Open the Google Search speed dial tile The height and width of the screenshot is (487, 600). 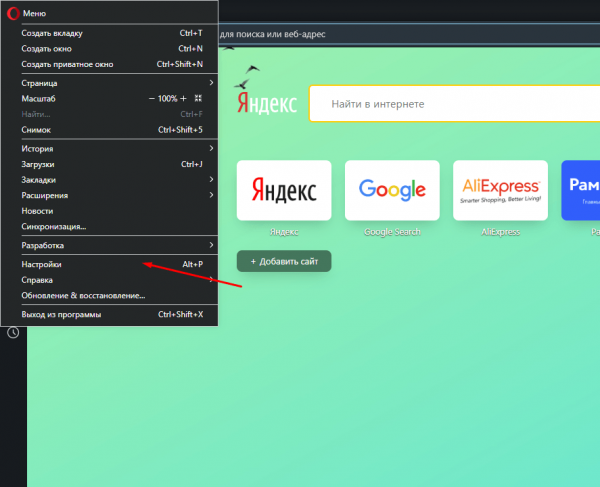coord(392,190)
